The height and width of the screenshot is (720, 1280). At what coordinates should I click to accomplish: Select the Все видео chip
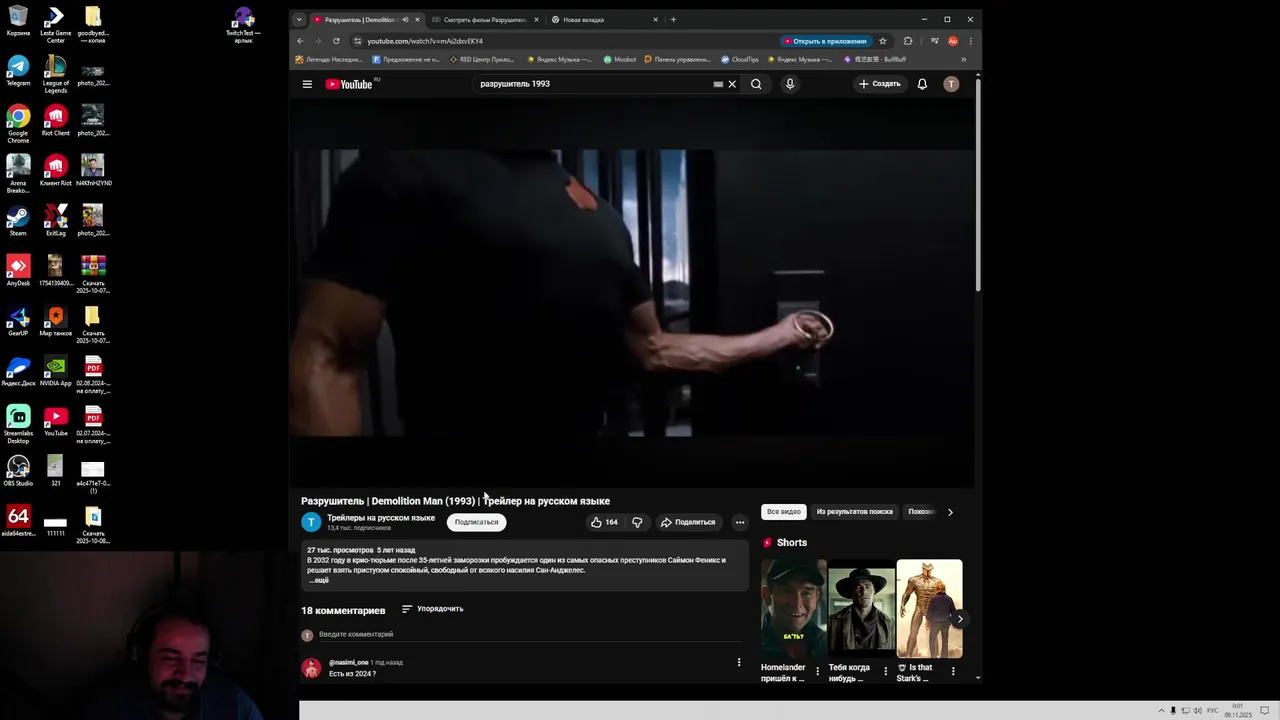point(784,512)
